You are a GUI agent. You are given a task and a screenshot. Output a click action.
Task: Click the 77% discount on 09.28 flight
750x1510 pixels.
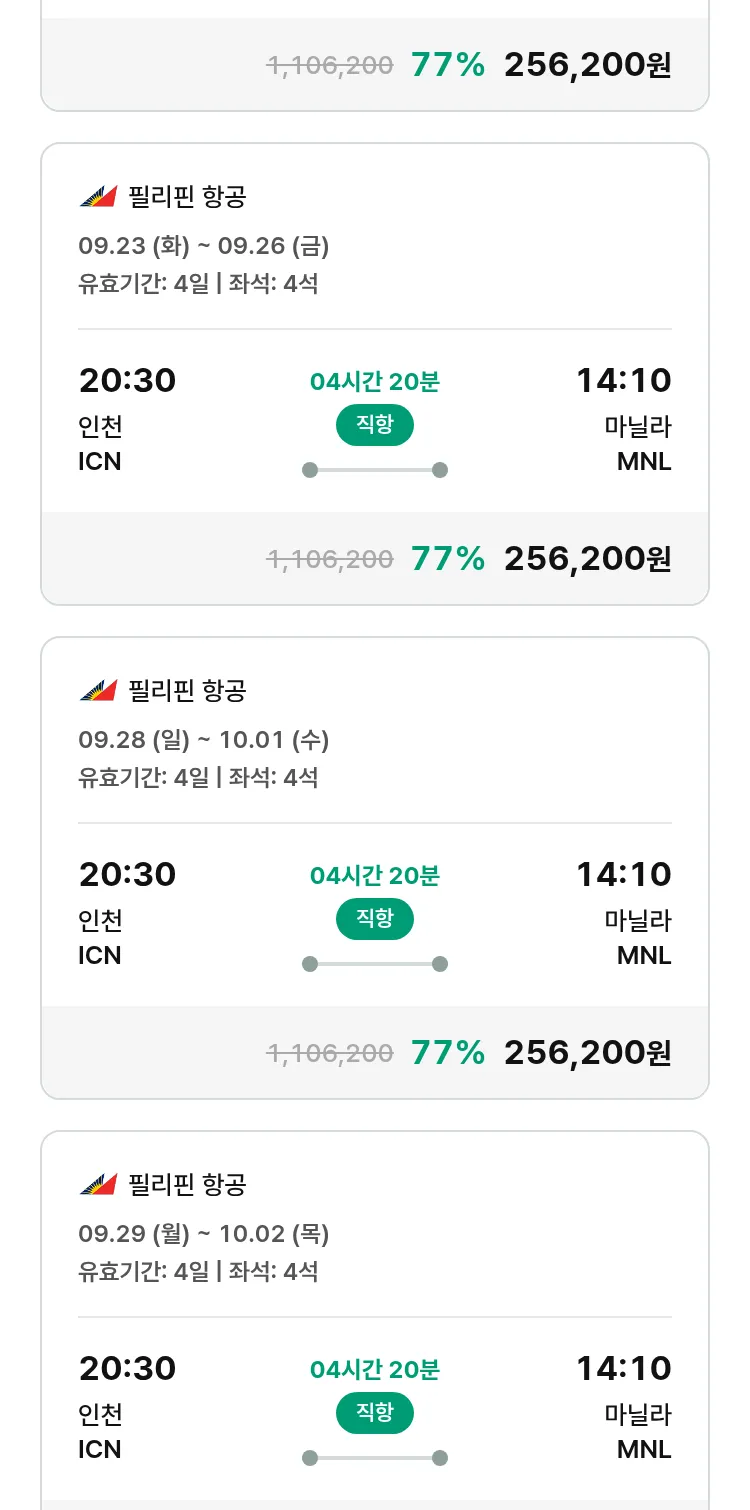447,1053
